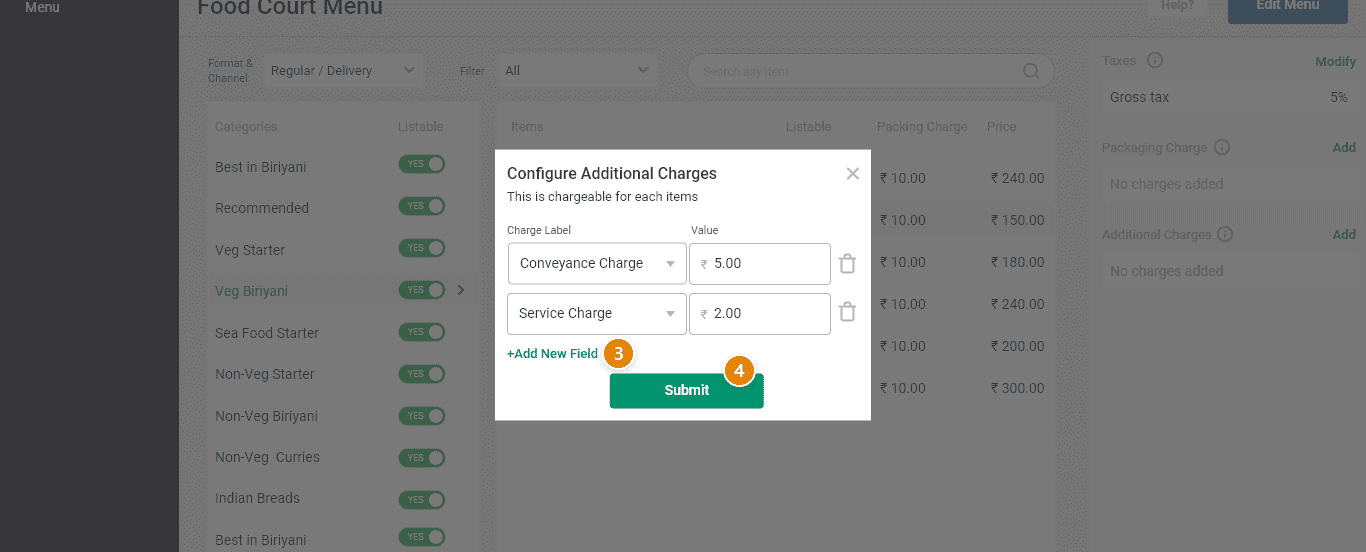
Task: Click the Packaging Charge info icon
Action: [1221, 148]
